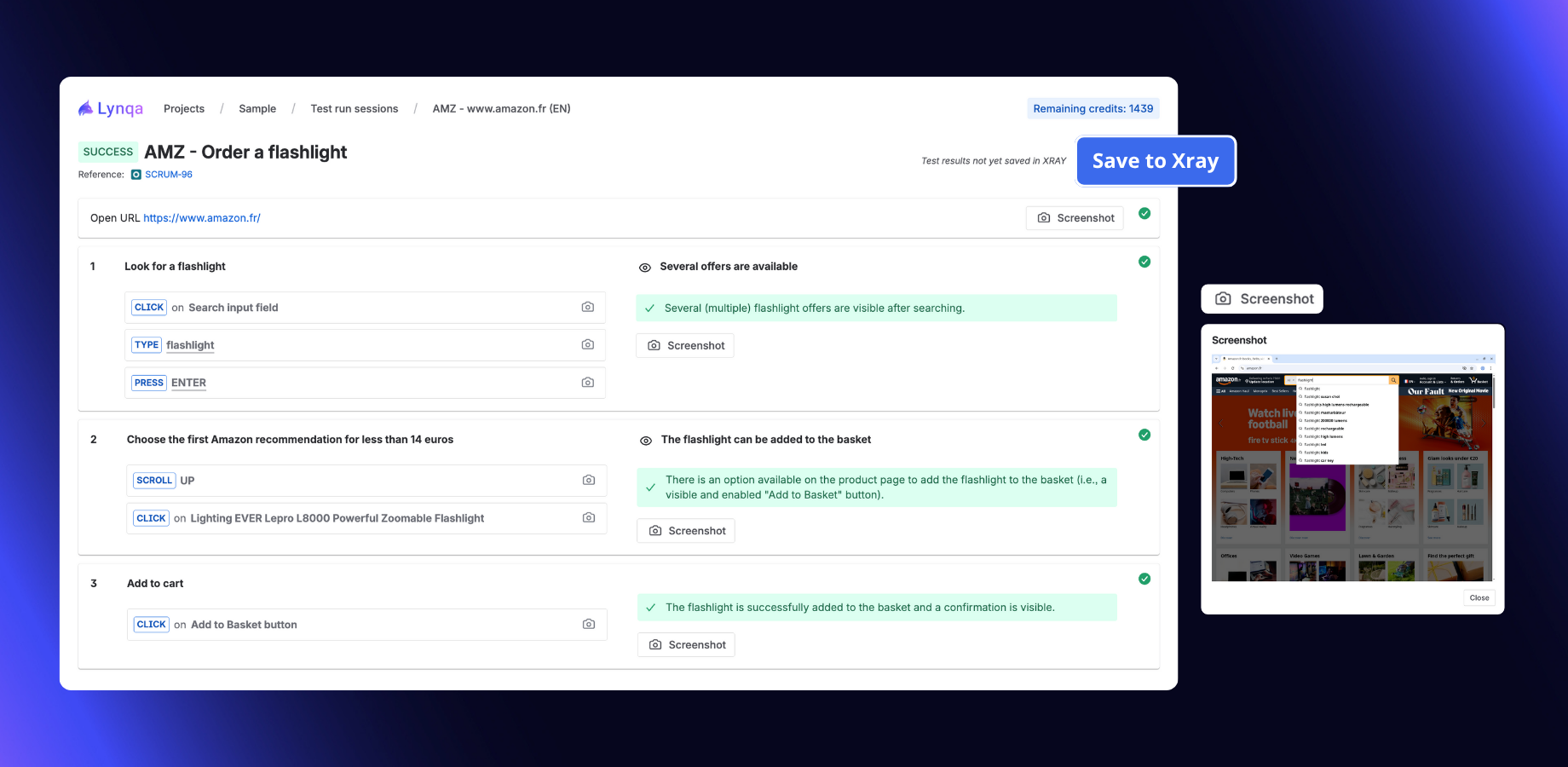Navigate to the Projects breadcrumb
The height and width of the screenshot is (767, 1568).
[x=184, y=108]
